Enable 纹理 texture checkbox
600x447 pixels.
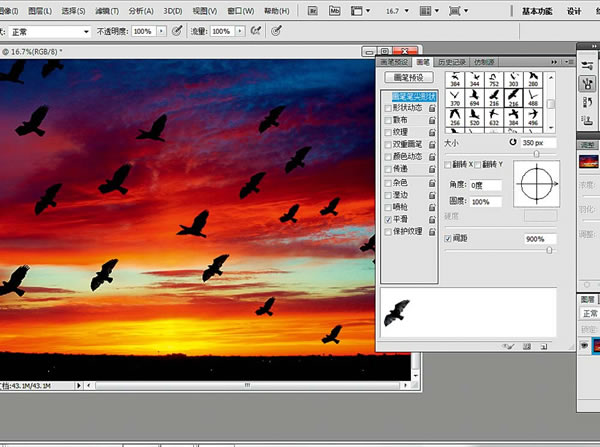point(388,133)
